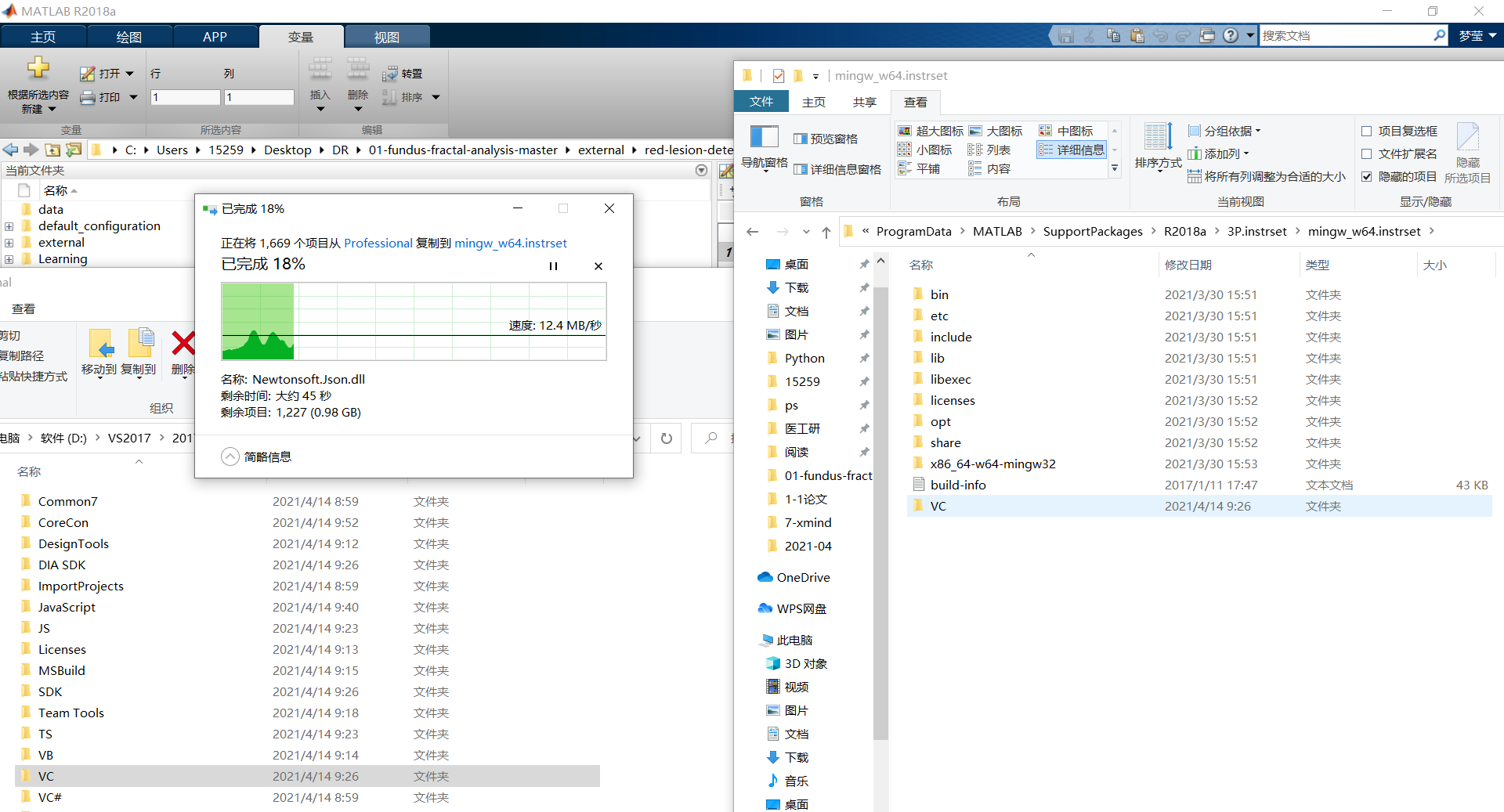This screenshot has height=812, width=1504.
Task: Click the MATLAB 删除 delete-rows icon
Action: [x=358, y=69]
